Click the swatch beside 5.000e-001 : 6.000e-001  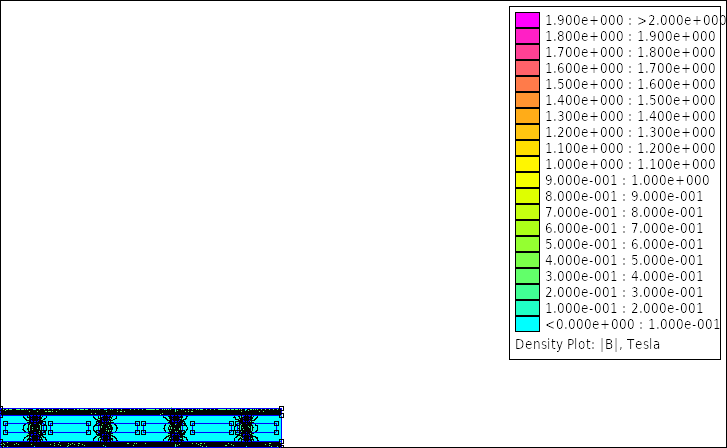pos(528,244)
